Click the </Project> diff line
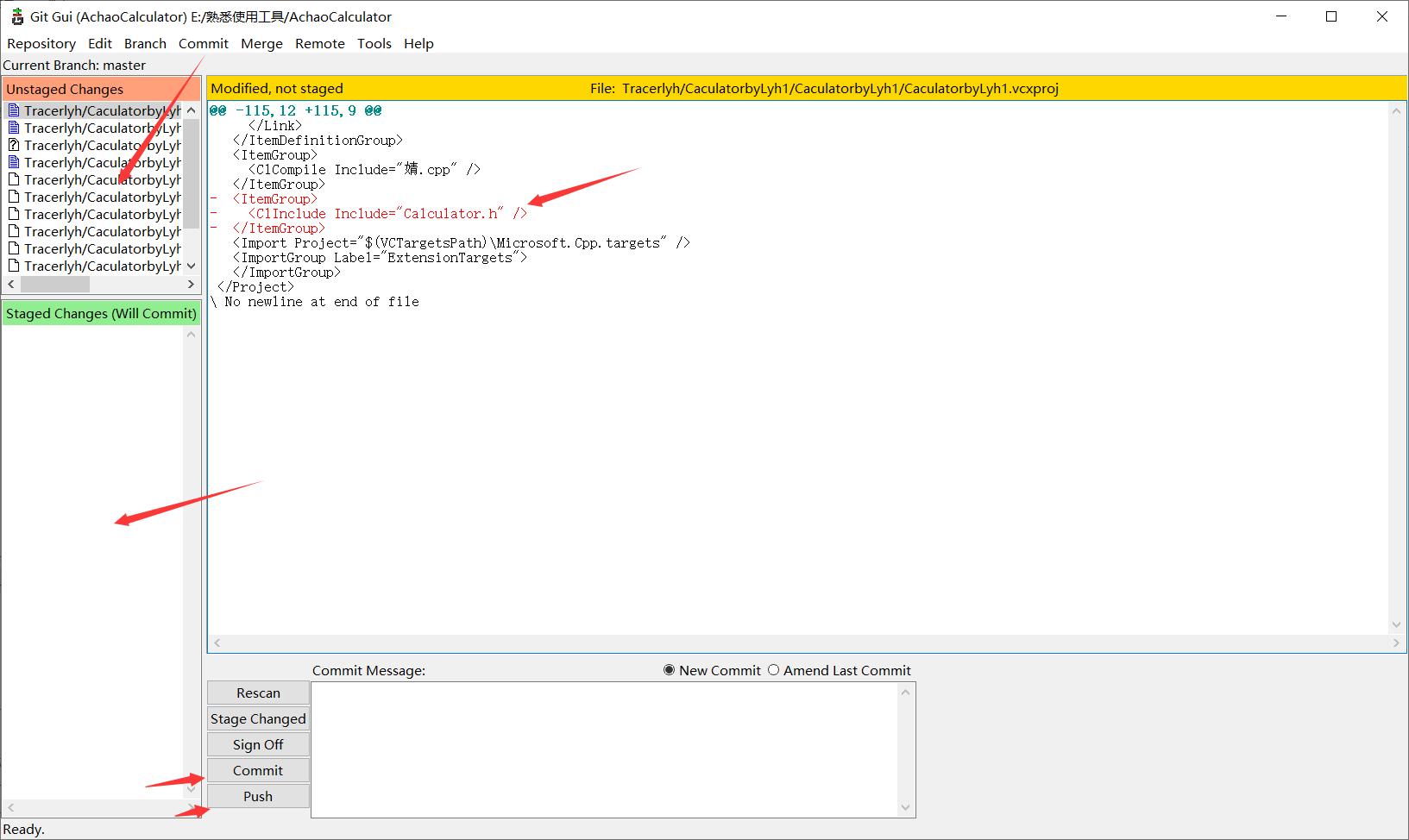Viewport: 1409px width, 840px height. tap(255, 286)
